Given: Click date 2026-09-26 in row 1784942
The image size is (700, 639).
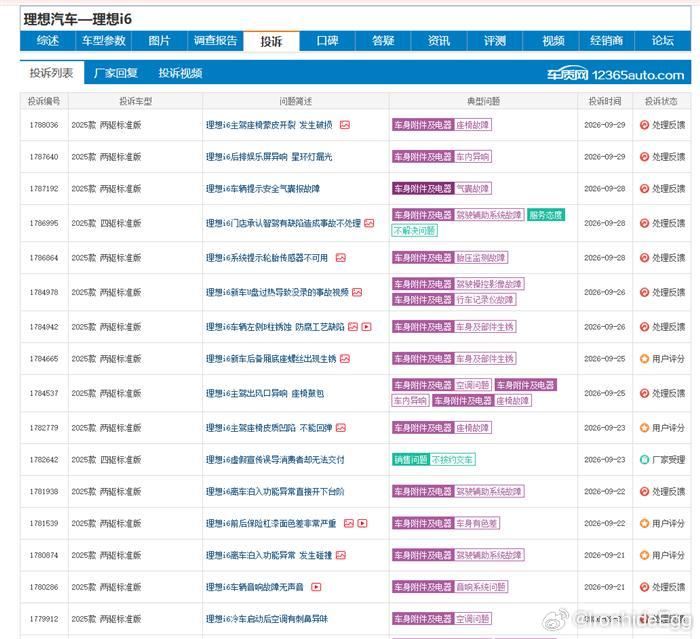Looking at the screenshot, I should 605,327.
